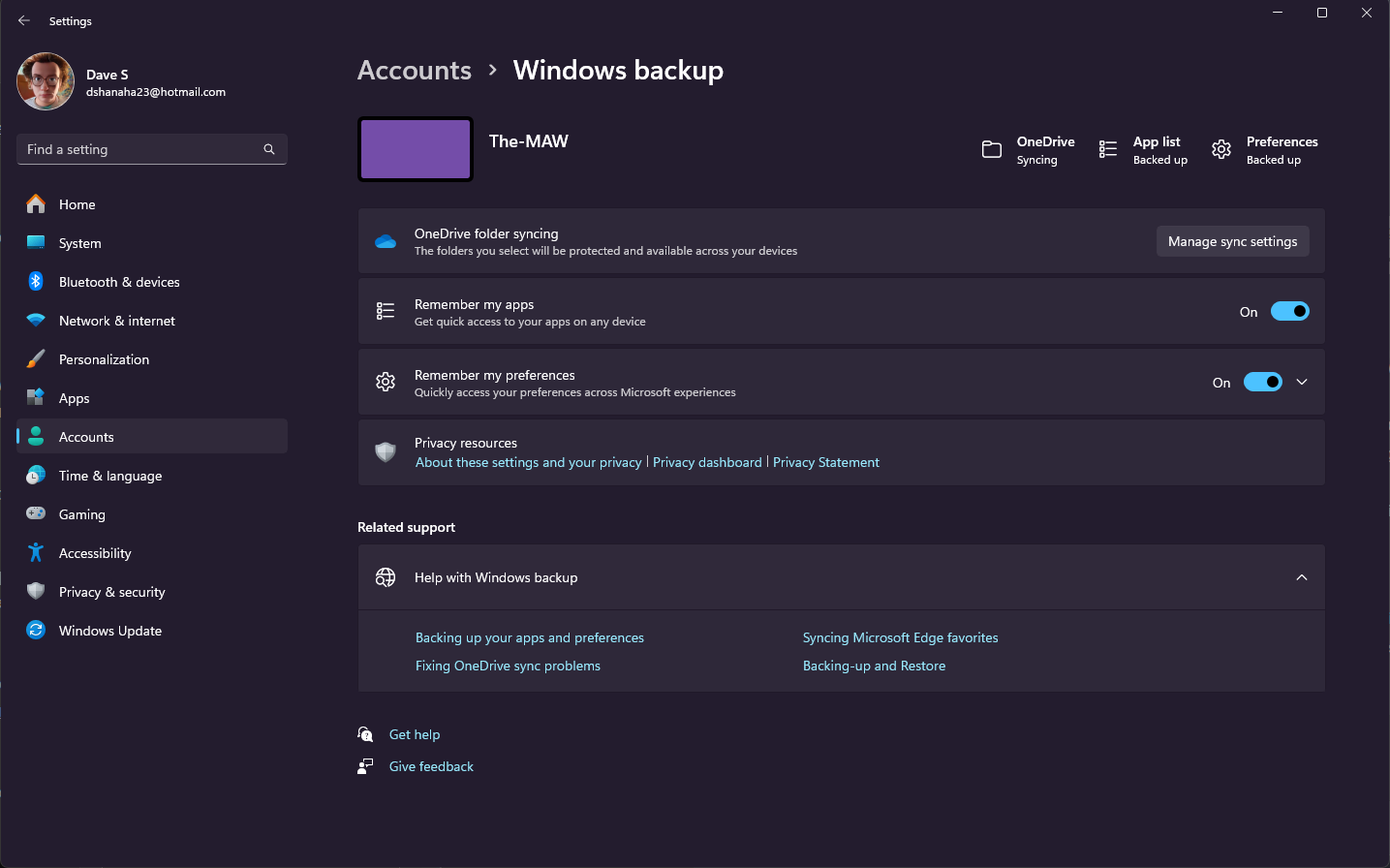The width and height of the screenshot is (1390, 868).
Task: Collapse Help with Windows backup section
Action: coord(1301,577)
